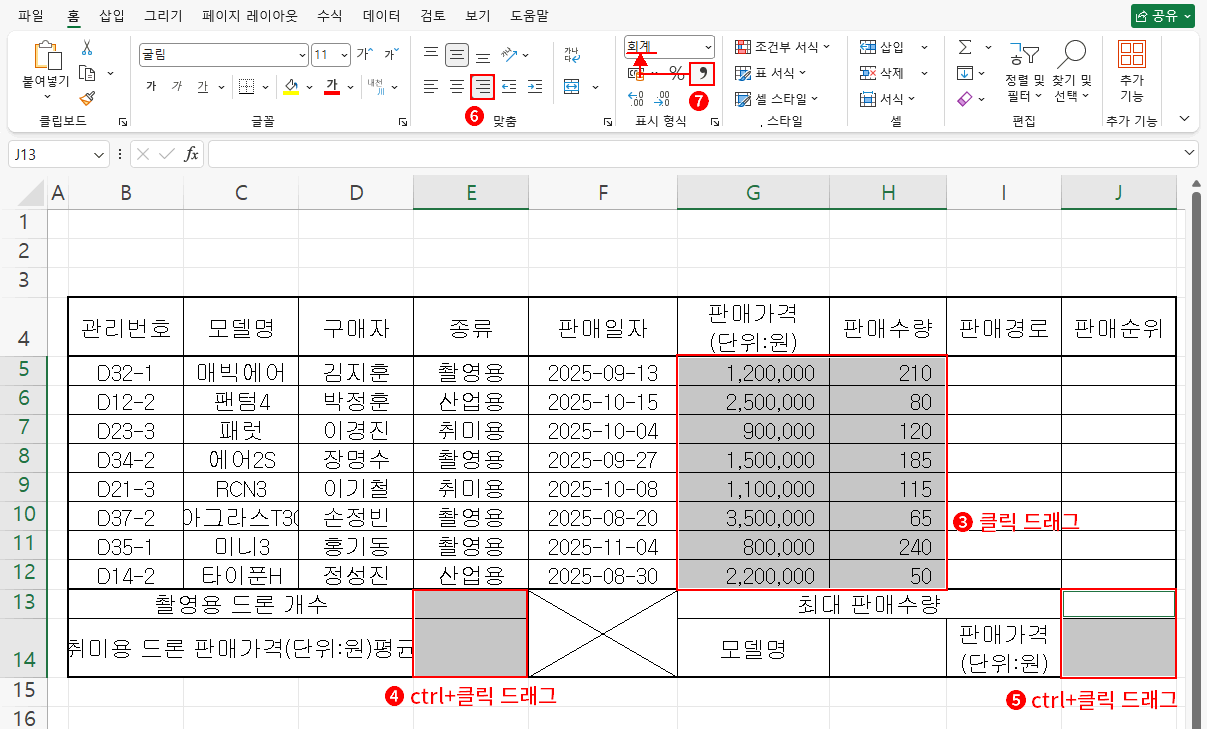
Task: Toggle italic formatting
Action: click(x=178, y=87)
